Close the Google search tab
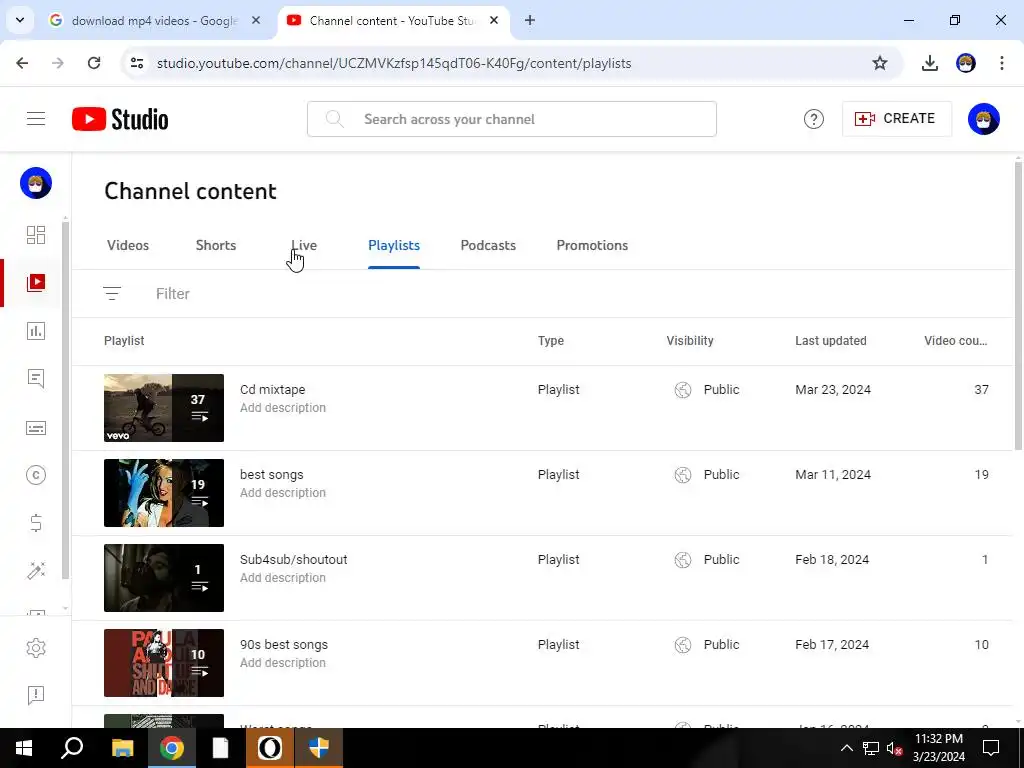The image size is (1024, 768). [x=256, y=20]
